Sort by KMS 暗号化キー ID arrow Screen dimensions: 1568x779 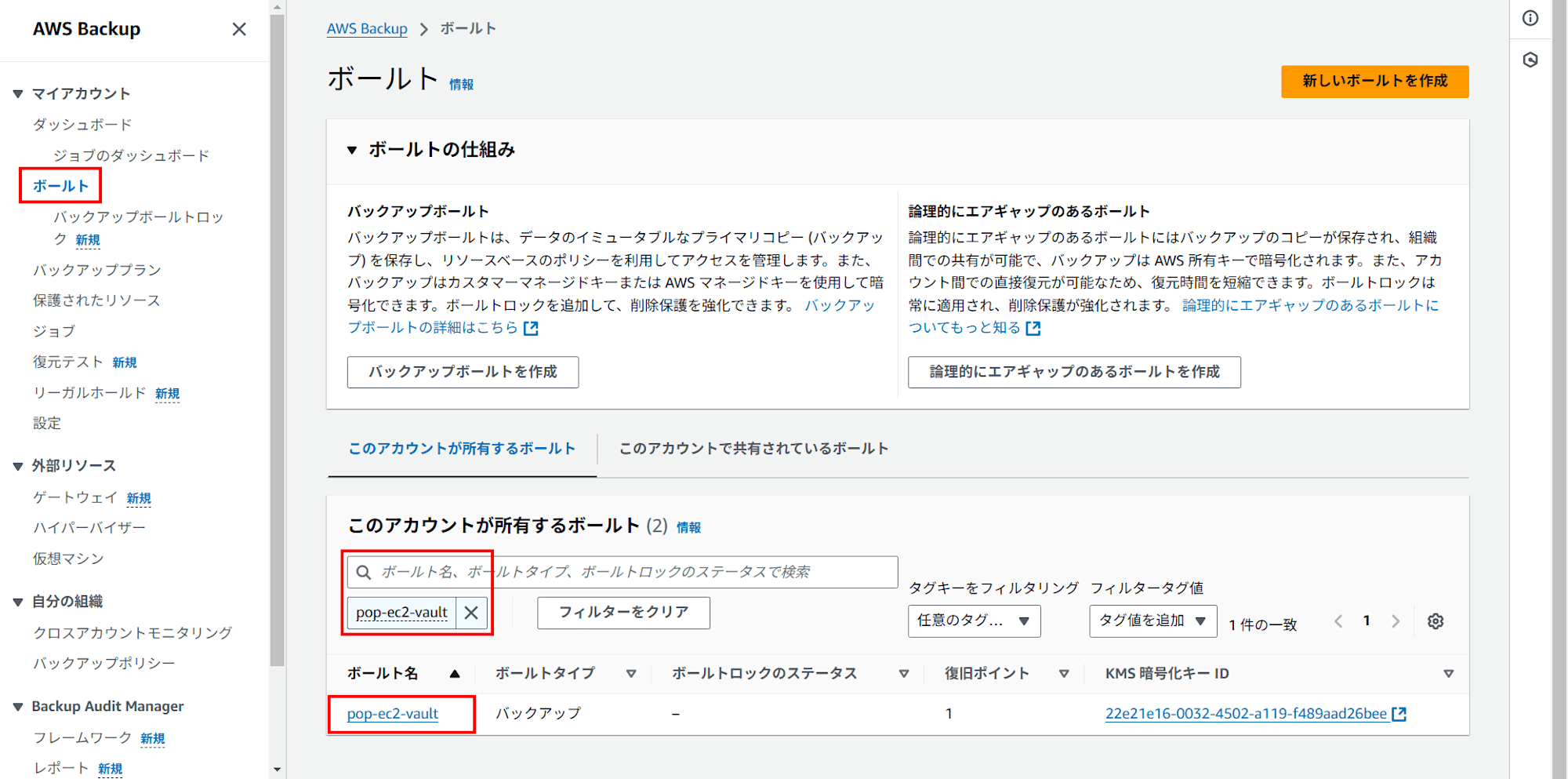click(x=1449, y=674)
